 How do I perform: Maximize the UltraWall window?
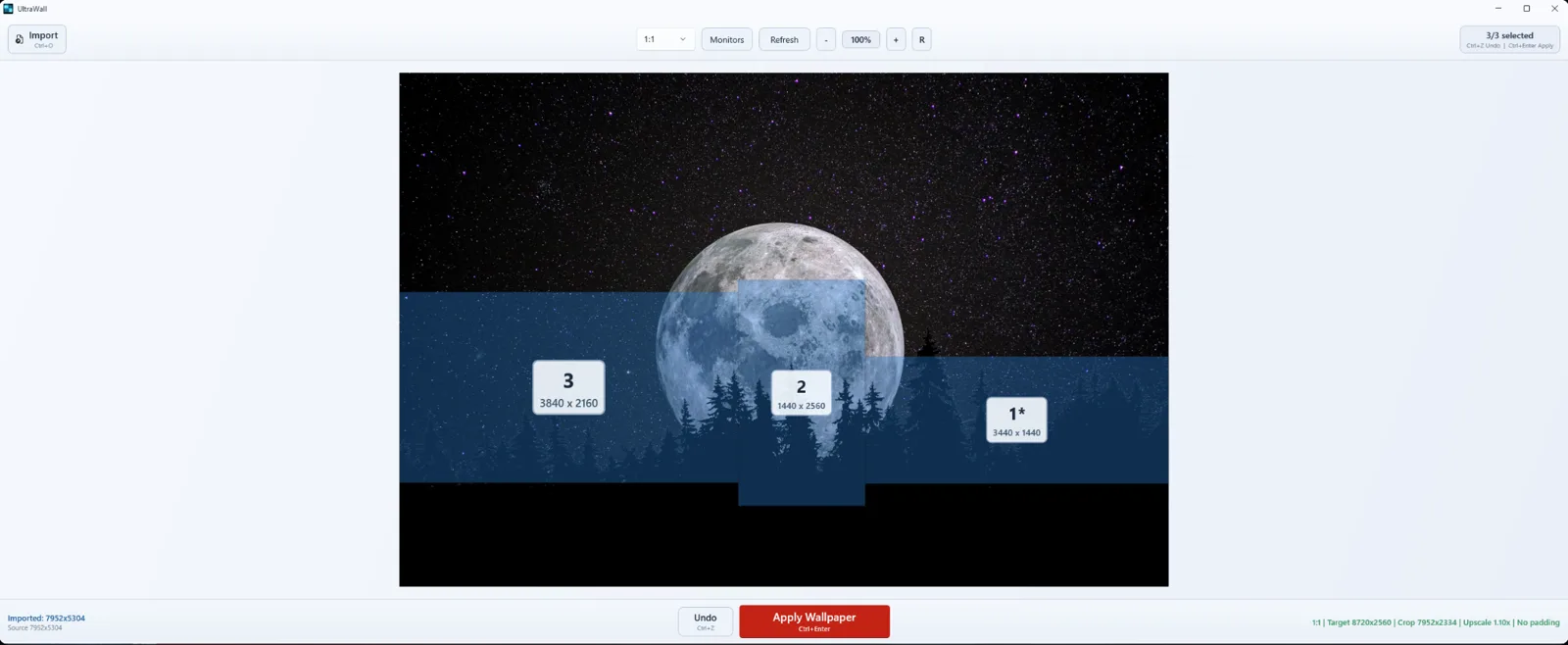pyautogui.click(x=1526, y=8)
